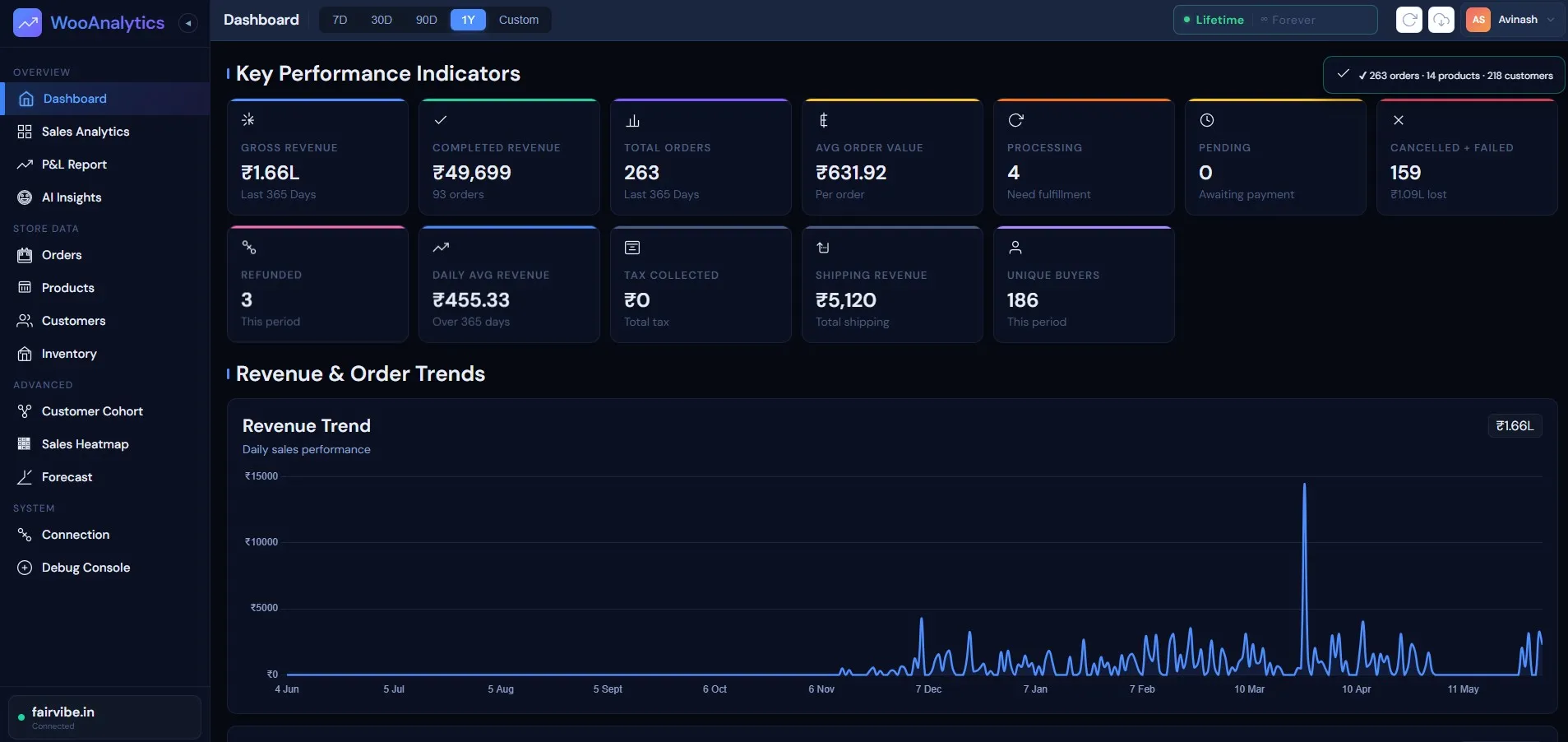Click the Forecast chart icon
The image size is (1568, 742).
pos(25,477)
